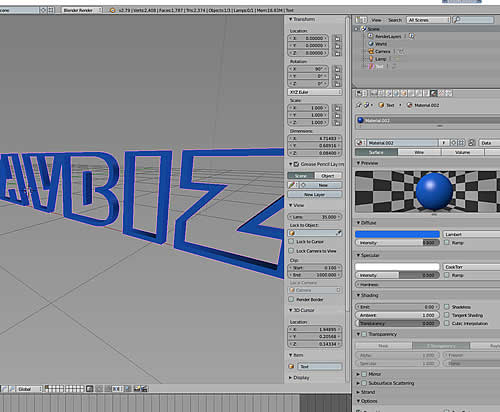Toggle the fake user F button
This screenshot has height=412, width=500.
click(x=444, y=143)
